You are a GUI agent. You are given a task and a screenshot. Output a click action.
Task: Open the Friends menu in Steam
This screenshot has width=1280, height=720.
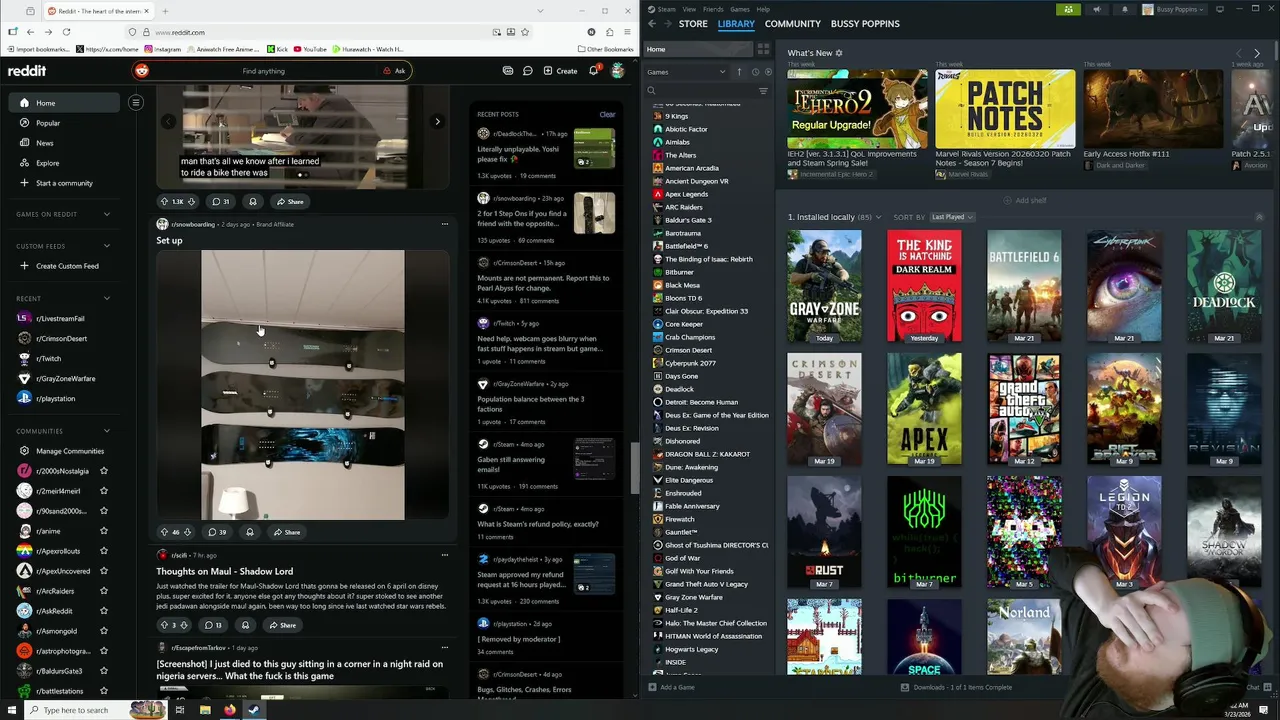[x=713, y=9]
